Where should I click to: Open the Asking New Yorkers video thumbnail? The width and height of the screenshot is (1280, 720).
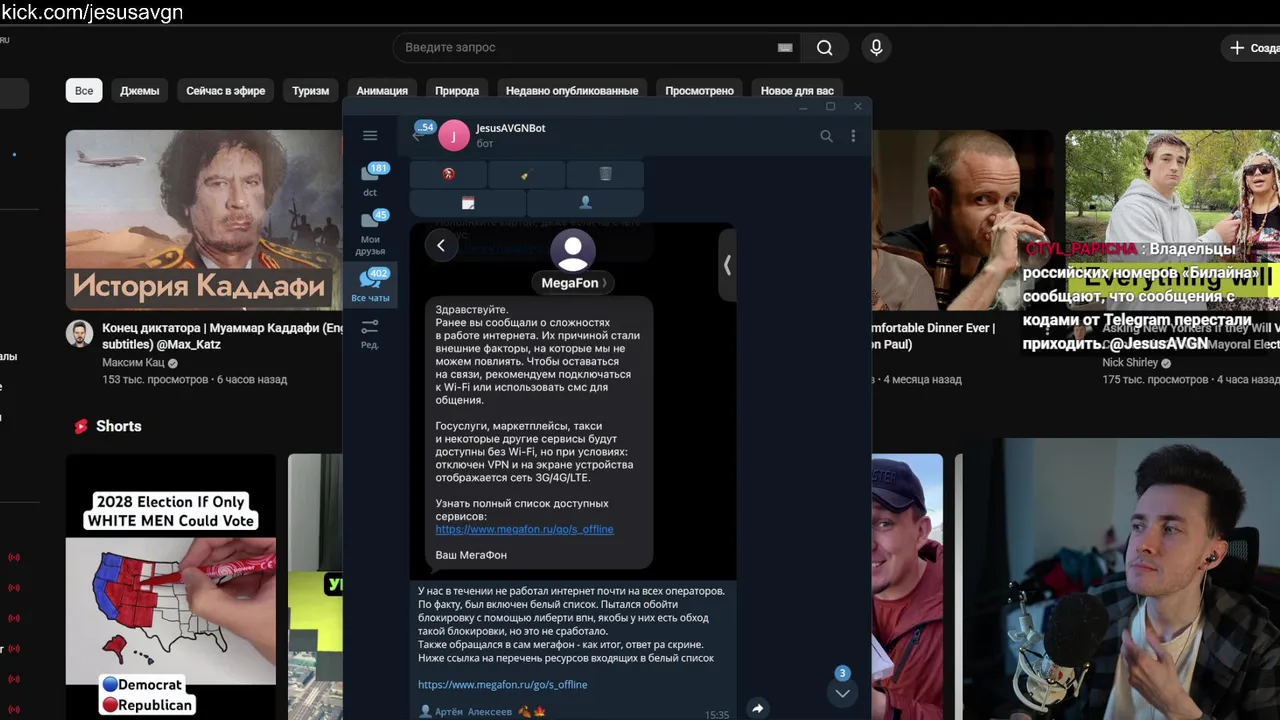1172,220
